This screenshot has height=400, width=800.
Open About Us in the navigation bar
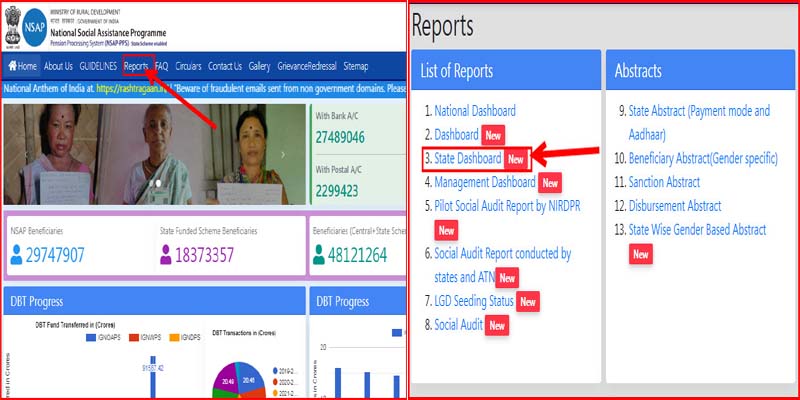[58, 66]
